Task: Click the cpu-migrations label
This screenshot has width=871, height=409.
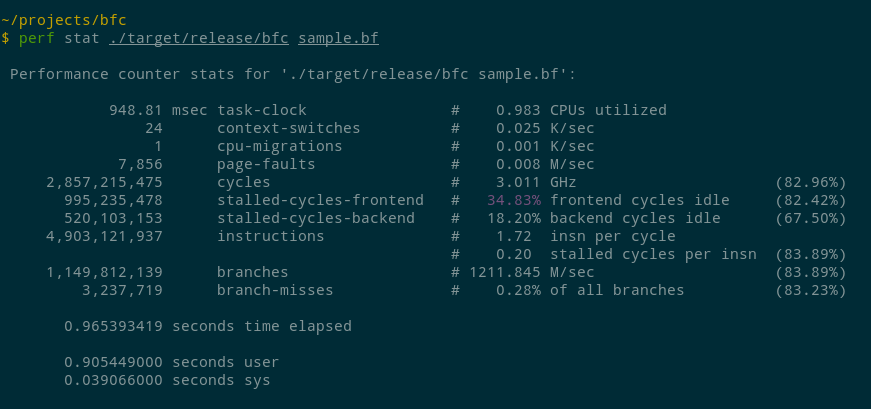Action: pyautogui.click(x=279, y=146)
